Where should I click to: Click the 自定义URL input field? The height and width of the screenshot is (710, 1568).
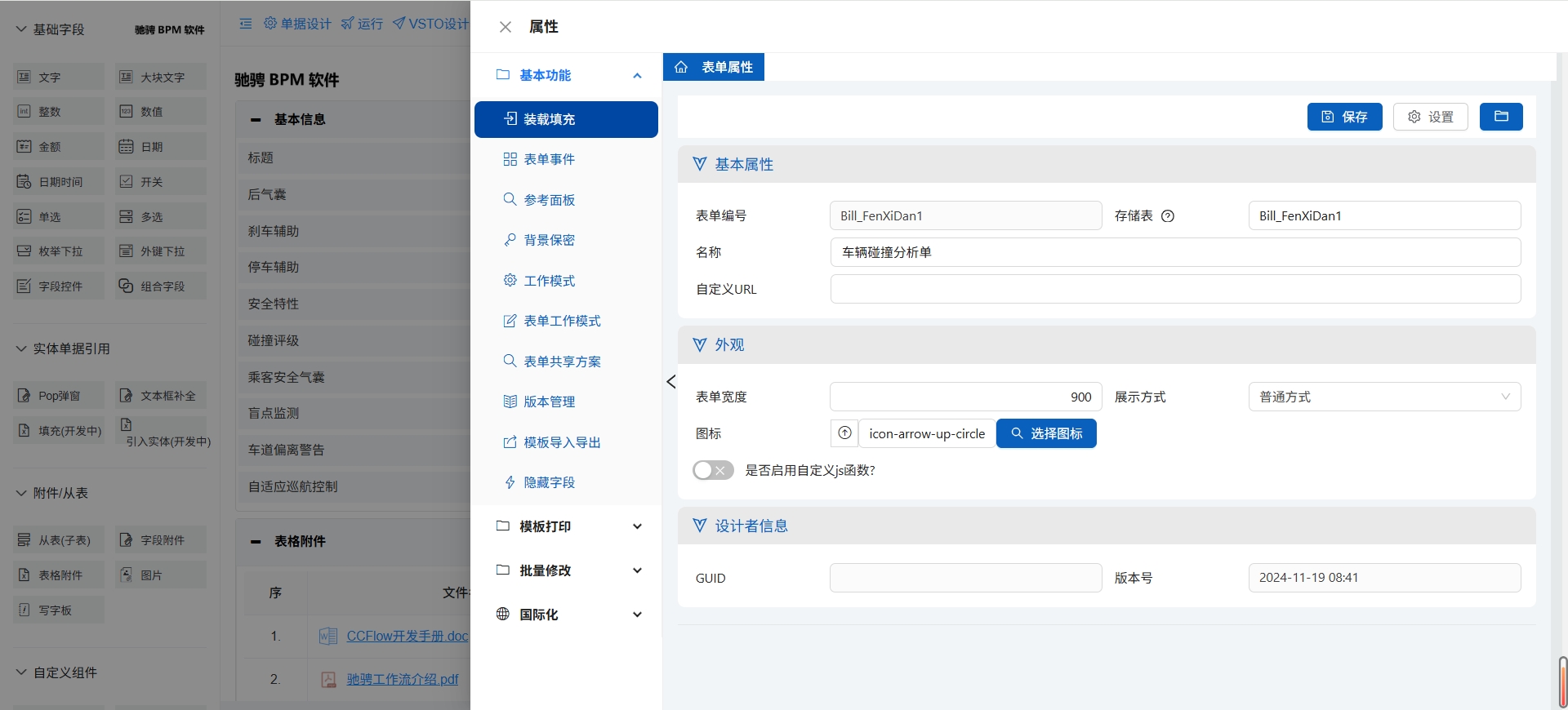point(1174,289)
